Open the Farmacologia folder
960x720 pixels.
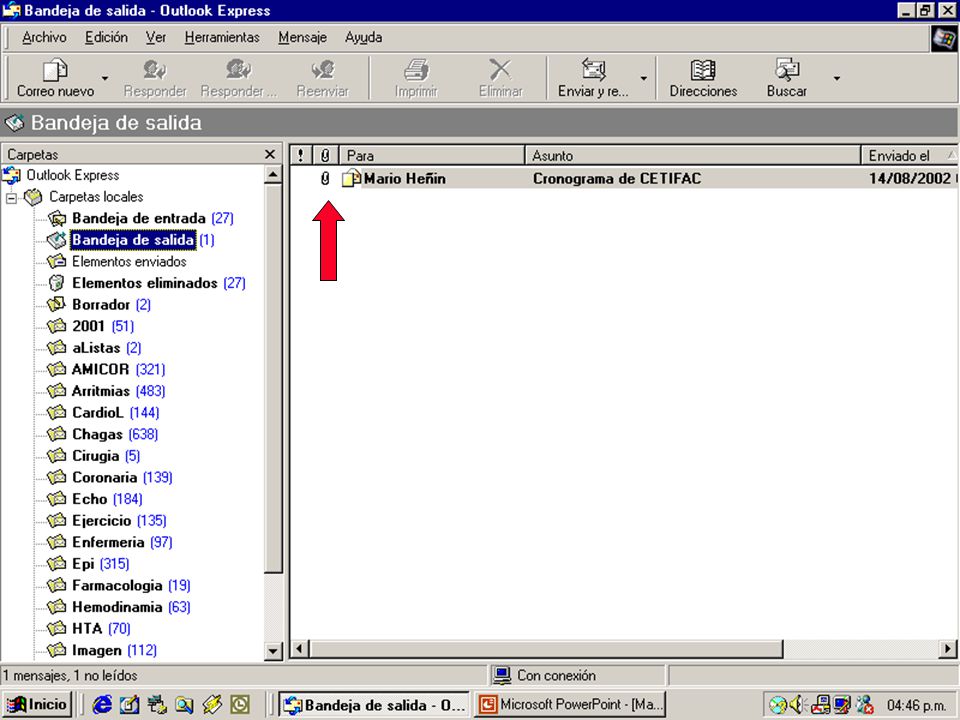pos(117,585)
